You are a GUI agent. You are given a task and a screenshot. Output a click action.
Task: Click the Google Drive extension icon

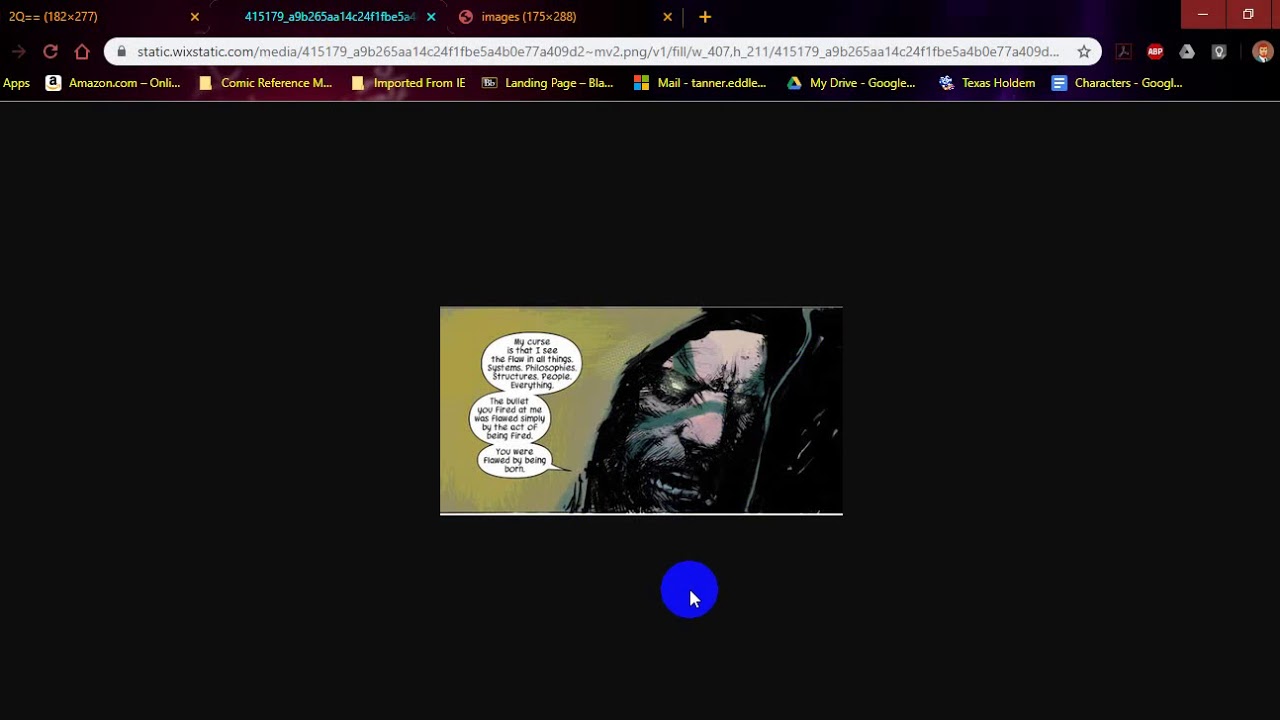tap(1187, 52)
